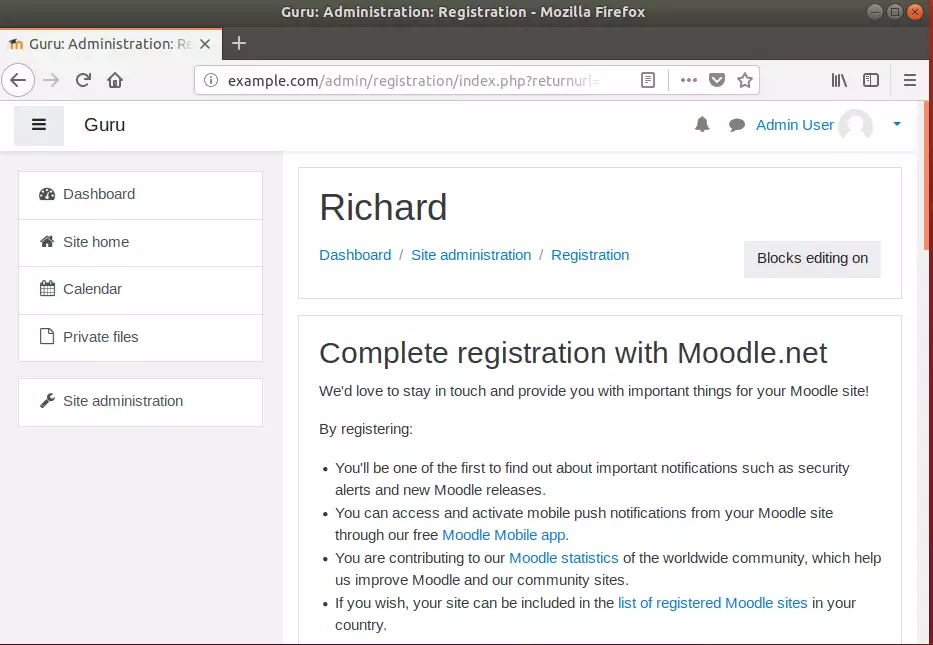
Task: Open page actions three-dot menu
Action: pos(688,80)
